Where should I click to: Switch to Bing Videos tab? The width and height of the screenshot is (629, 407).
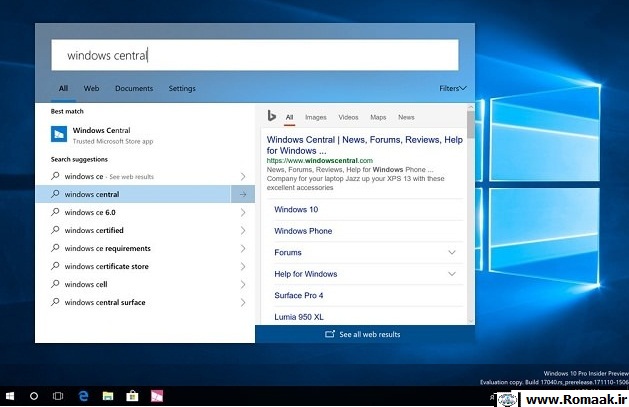(x=348, y=117)
